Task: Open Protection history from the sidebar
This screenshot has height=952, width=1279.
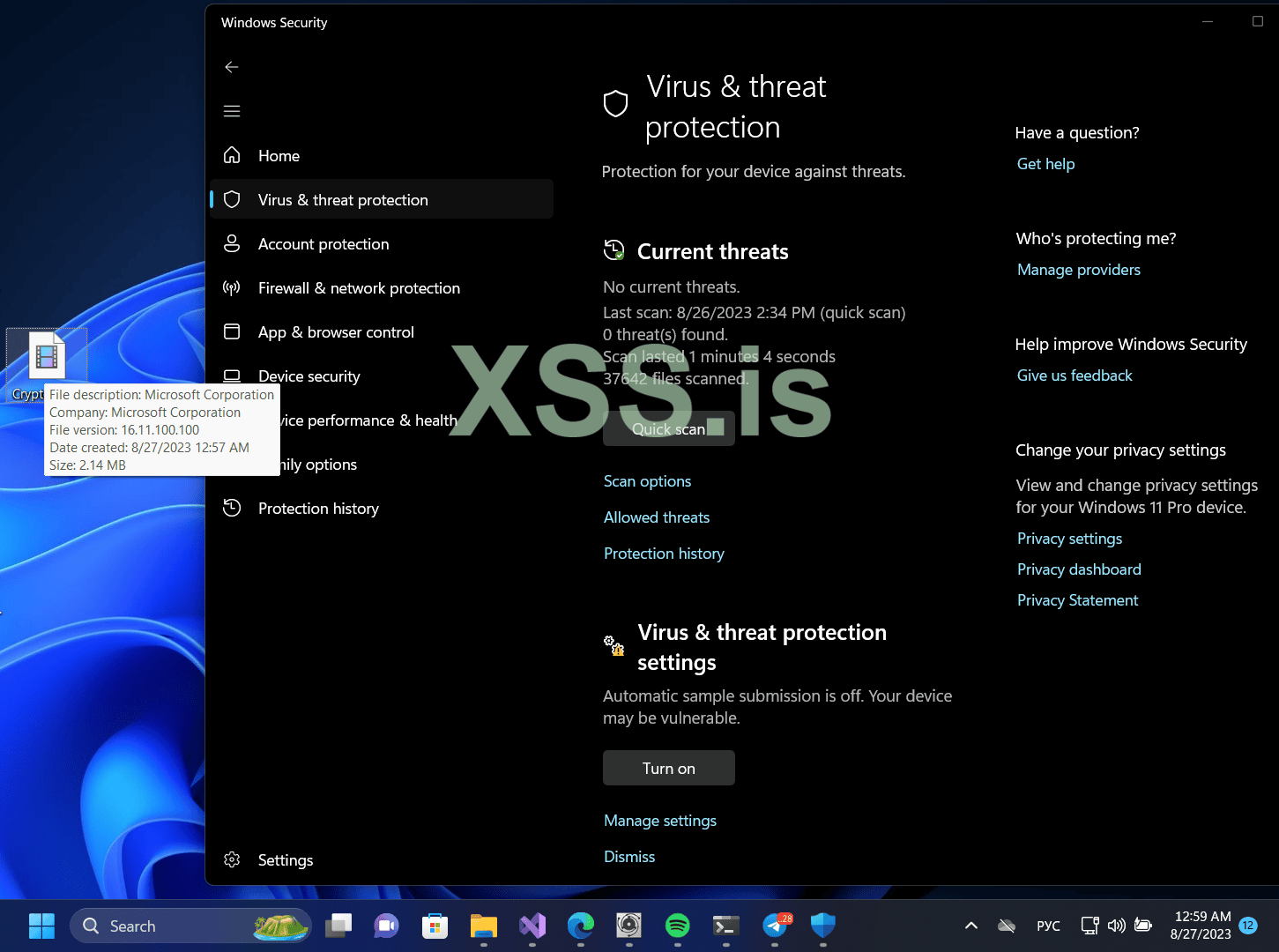Action: (318, 508)
